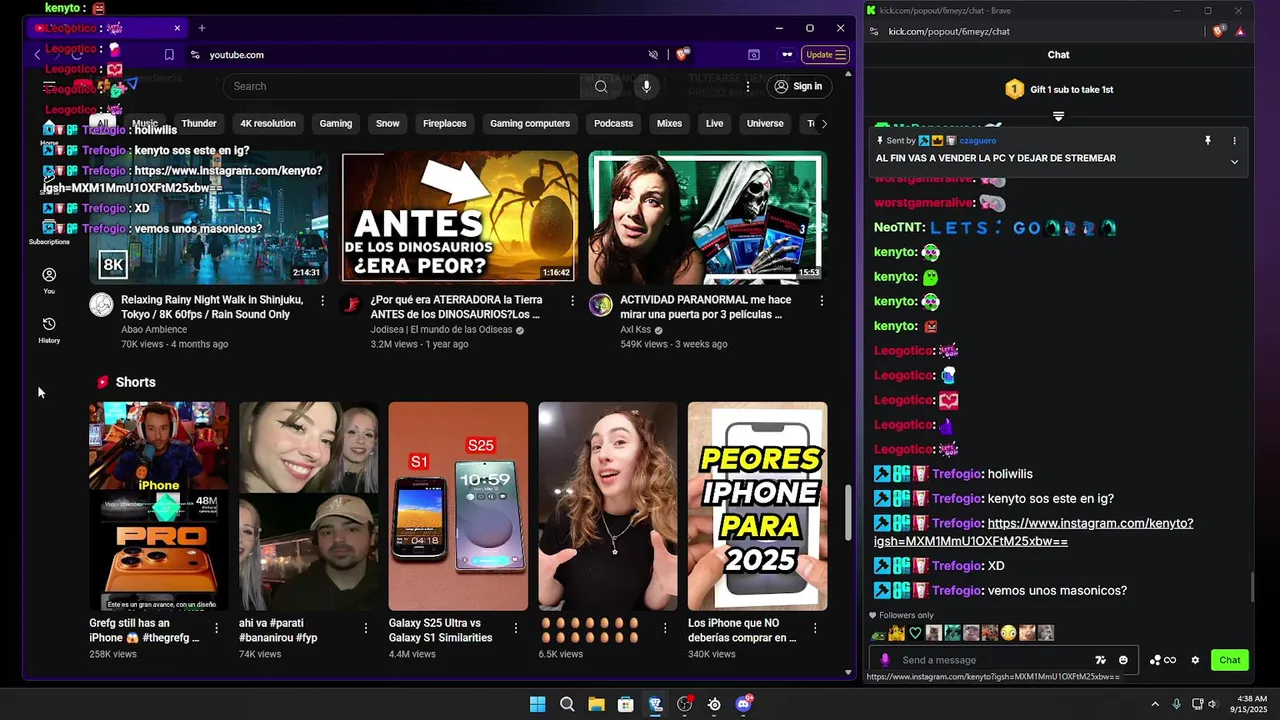Select the Fireplaces chip
This screenshot has height=720, width=1280.
(444, 124)
